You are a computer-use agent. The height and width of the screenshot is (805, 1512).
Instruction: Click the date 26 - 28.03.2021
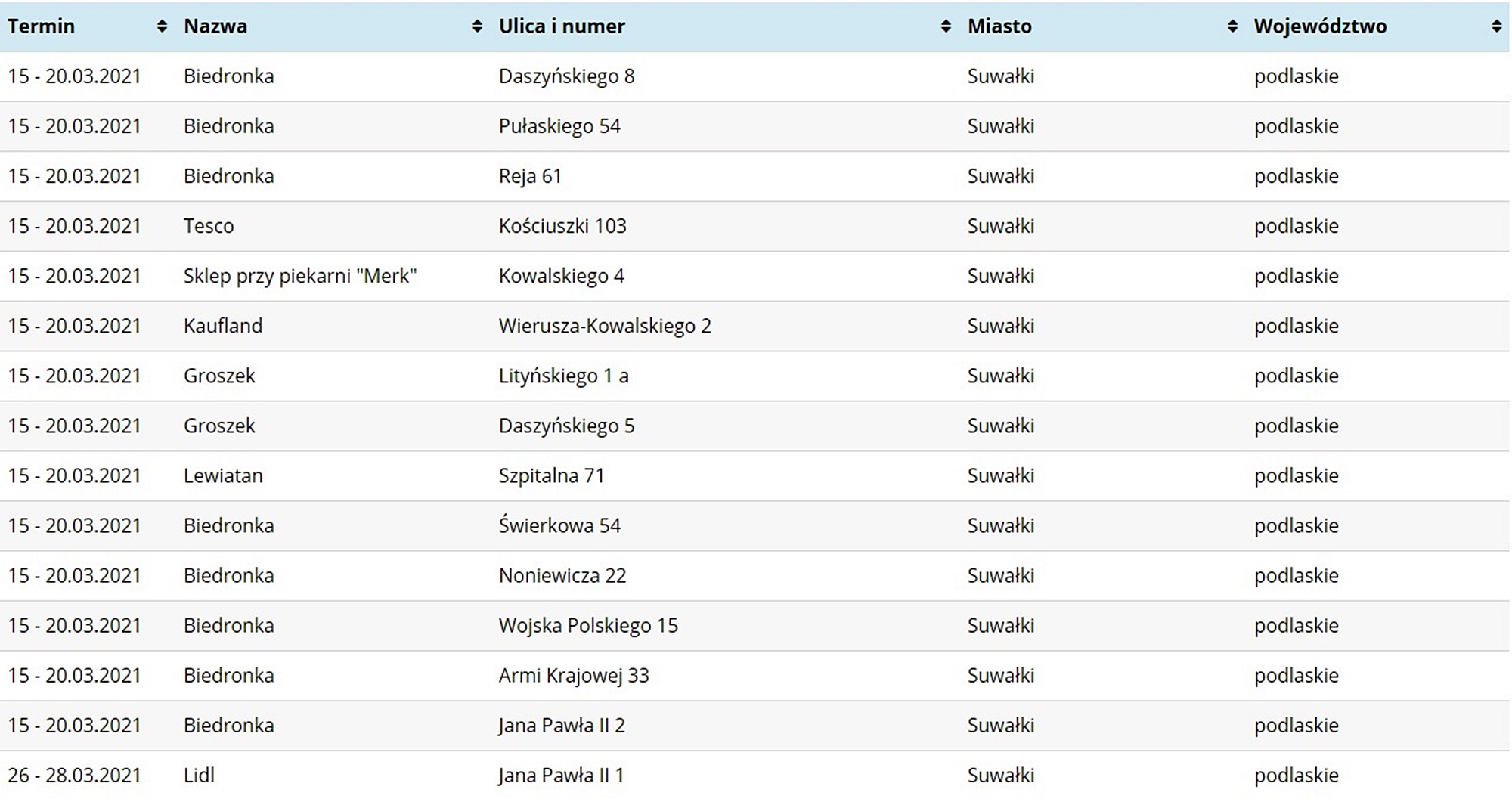(74, 776)
